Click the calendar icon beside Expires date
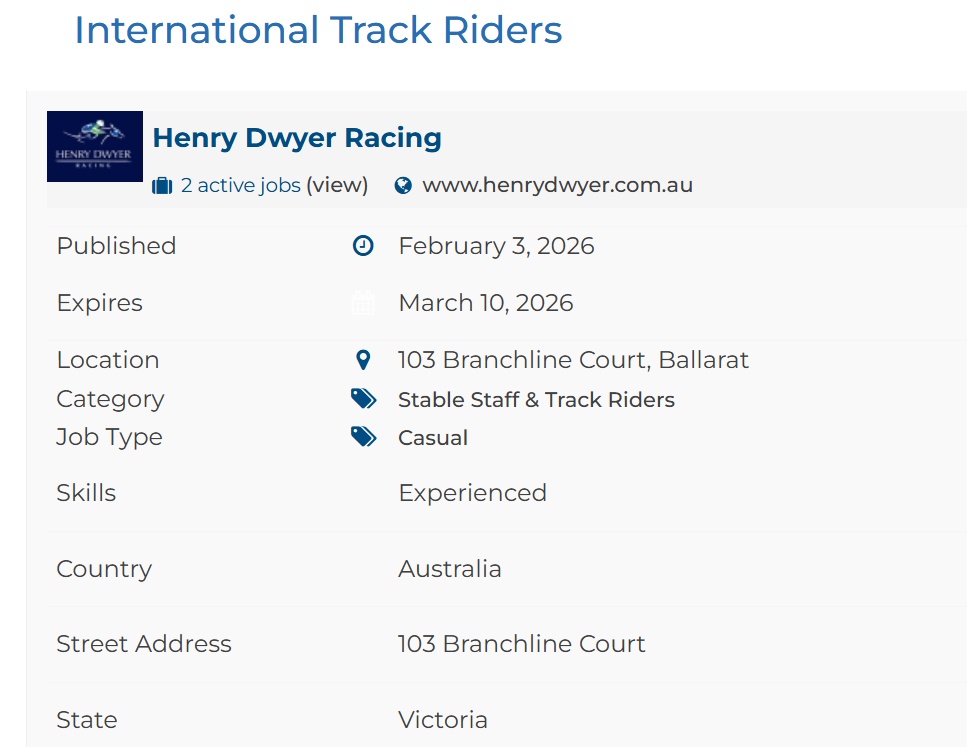The height and width of the screenshot is (747, 967). (363, 303)
